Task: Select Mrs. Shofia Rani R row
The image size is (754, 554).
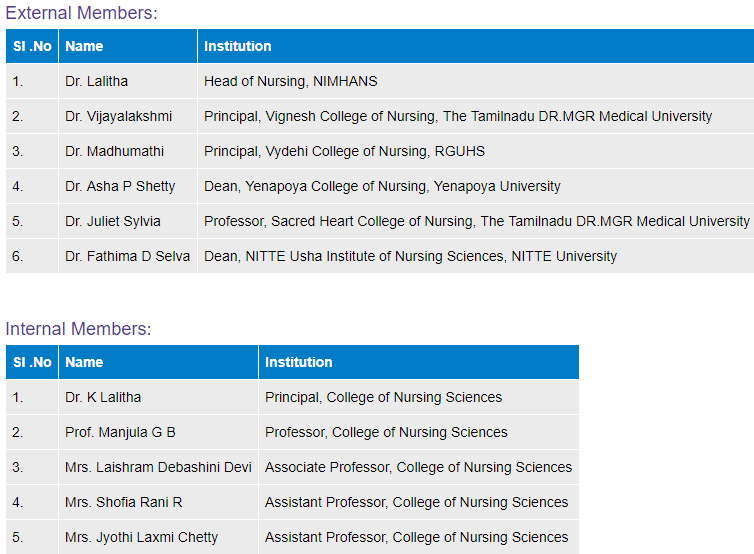Action: point(124,502)
